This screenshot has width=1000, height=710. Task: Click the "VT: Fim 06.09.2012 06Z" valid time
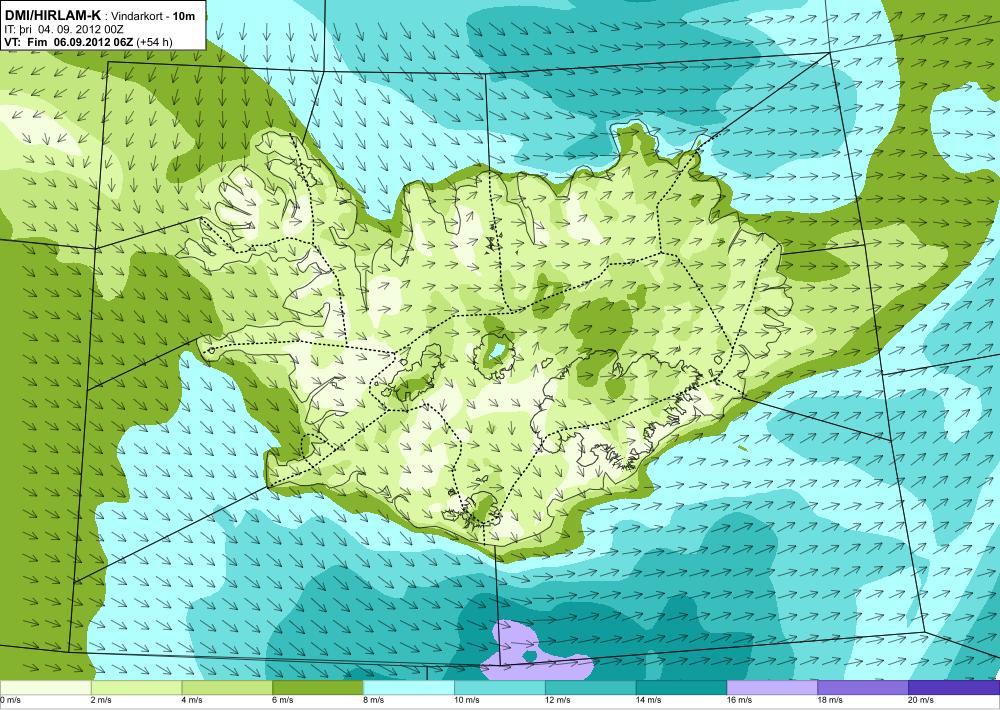(68, 43)
